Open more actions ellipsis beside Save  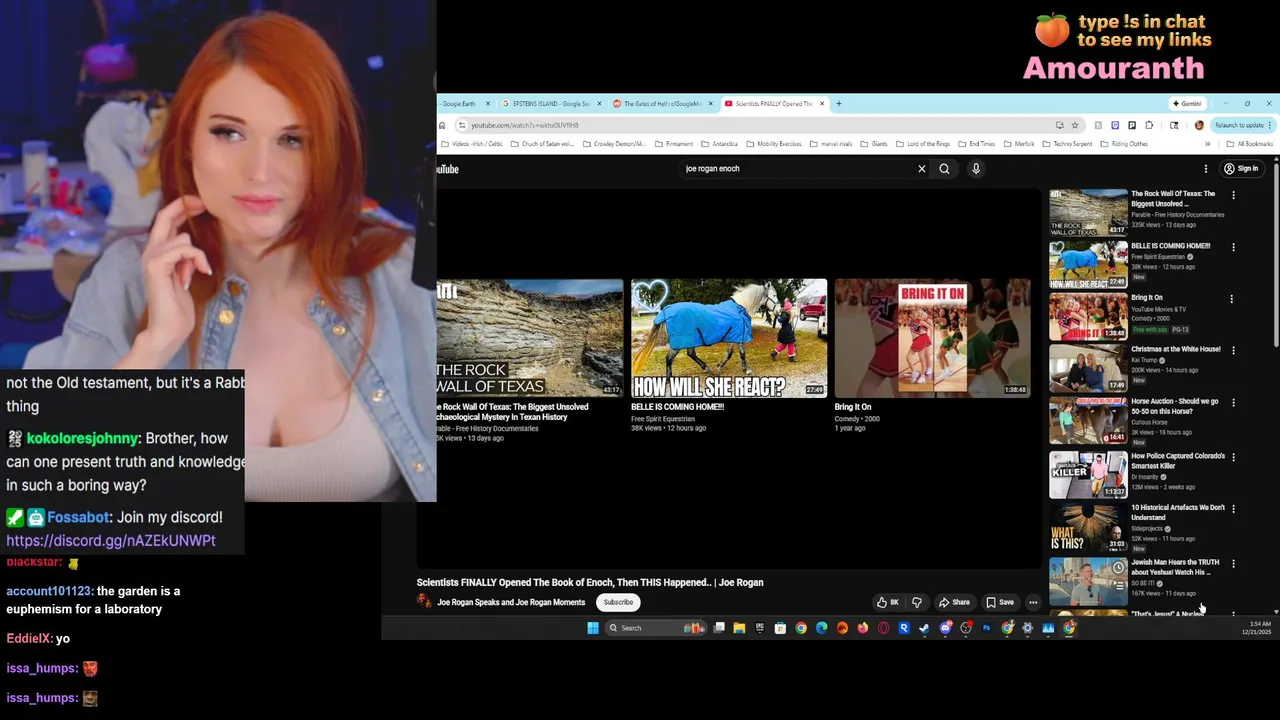point(1033,602)
